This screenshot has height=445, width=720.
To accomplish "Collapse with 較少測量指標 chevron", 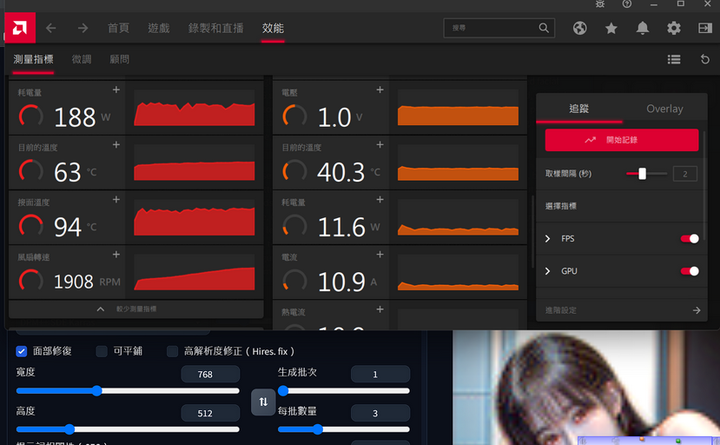I will [101, 309].
